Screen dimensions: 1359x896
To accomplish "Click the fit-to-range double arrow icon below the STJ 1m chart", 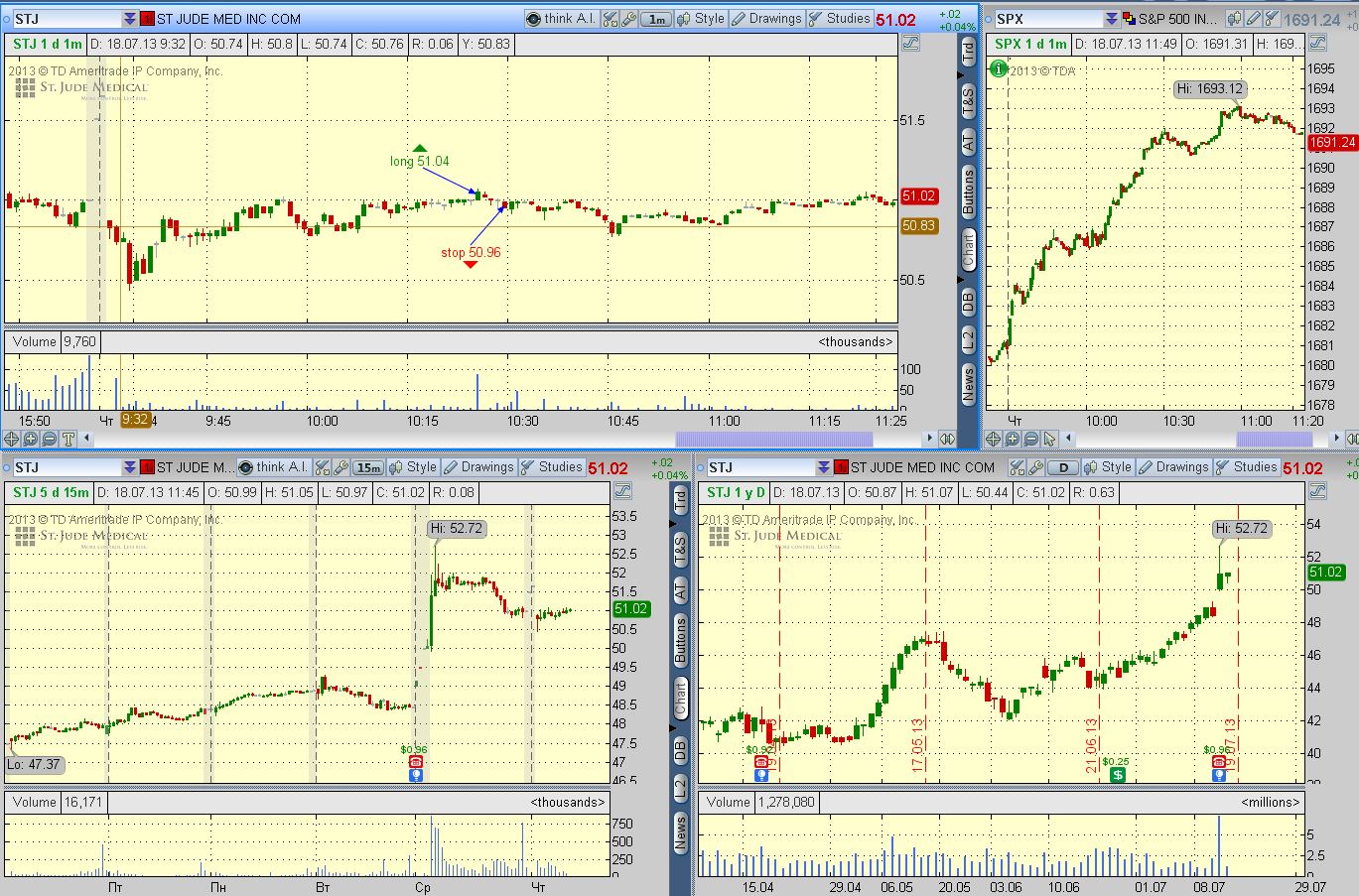I will coord(947,439).
